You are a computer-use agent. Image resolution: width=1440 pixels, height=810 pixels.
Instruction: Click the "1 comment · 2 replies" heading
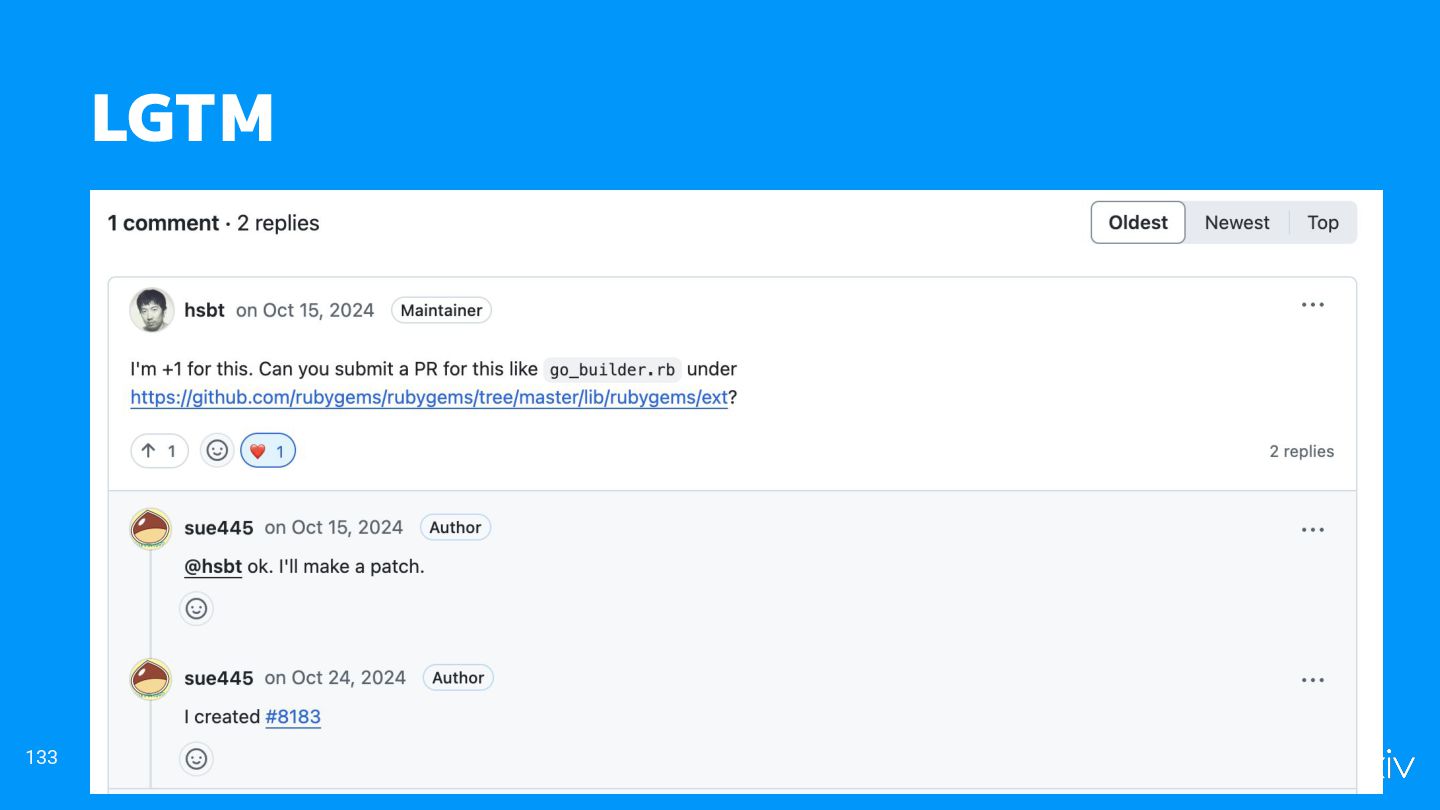(213, 223)
